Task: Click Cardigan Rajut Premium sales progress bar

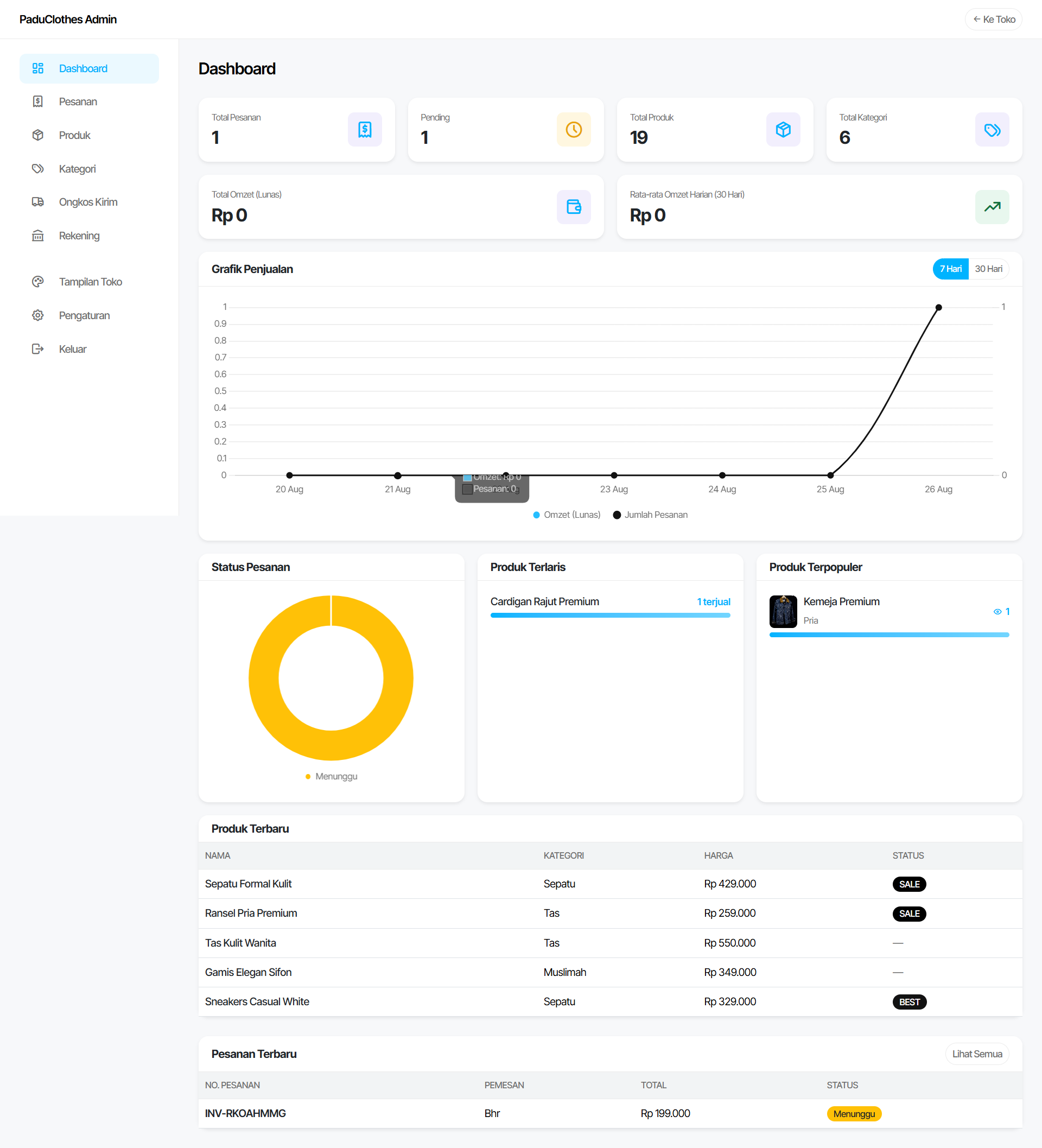Action: click(x=611, y=616)
